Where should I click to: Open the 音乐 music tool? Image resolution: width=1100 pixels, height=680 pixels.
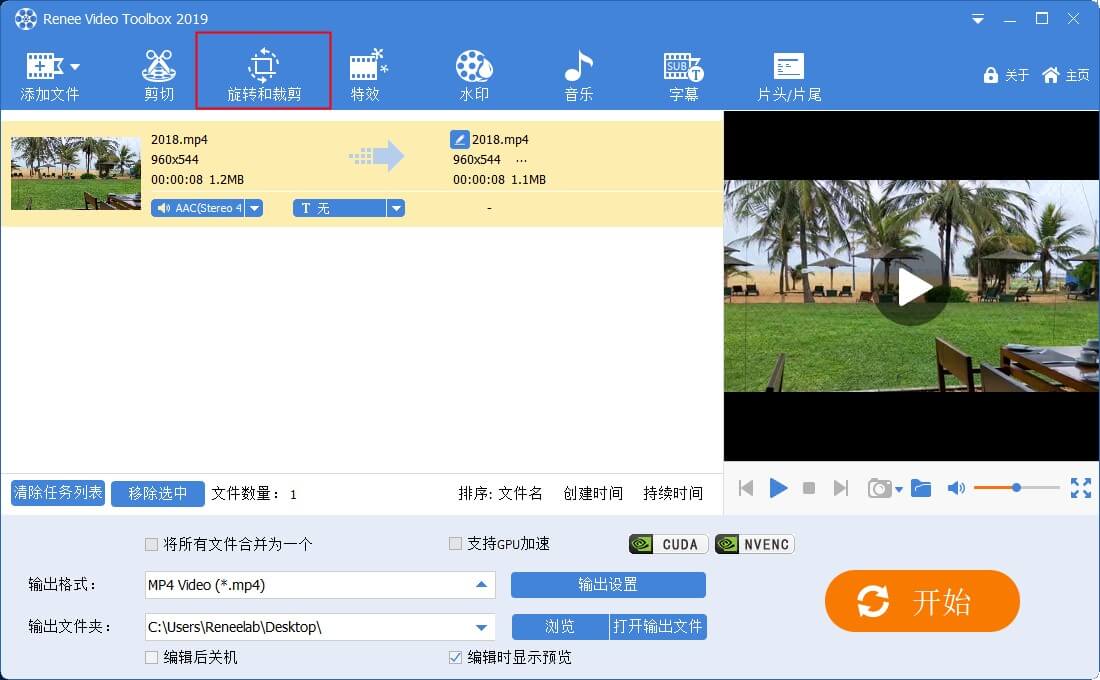(x=579, y=76)
